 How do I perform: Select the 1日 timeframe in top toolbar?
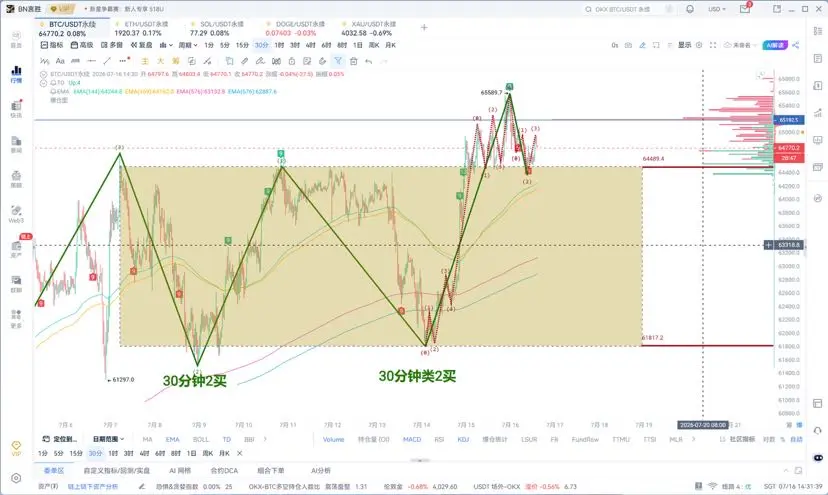(x=358, y=45)
